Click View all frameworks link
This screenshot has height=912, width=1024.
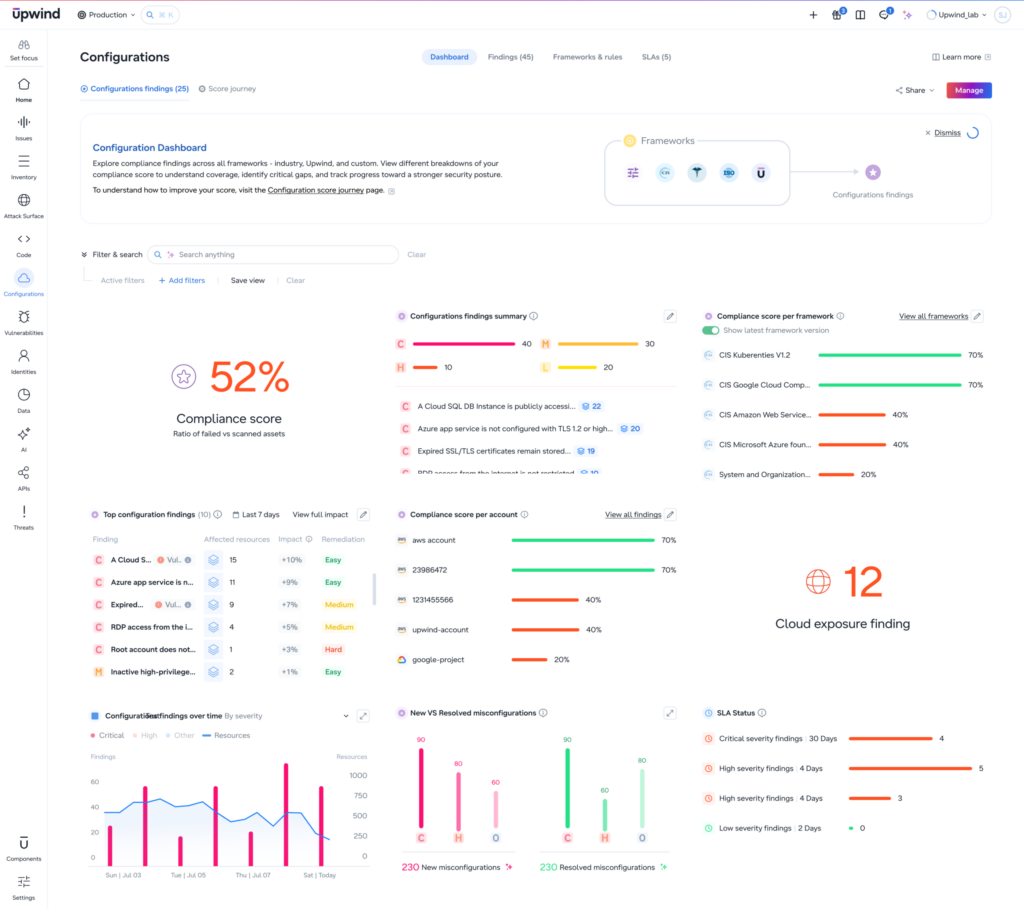coord(933,316)
